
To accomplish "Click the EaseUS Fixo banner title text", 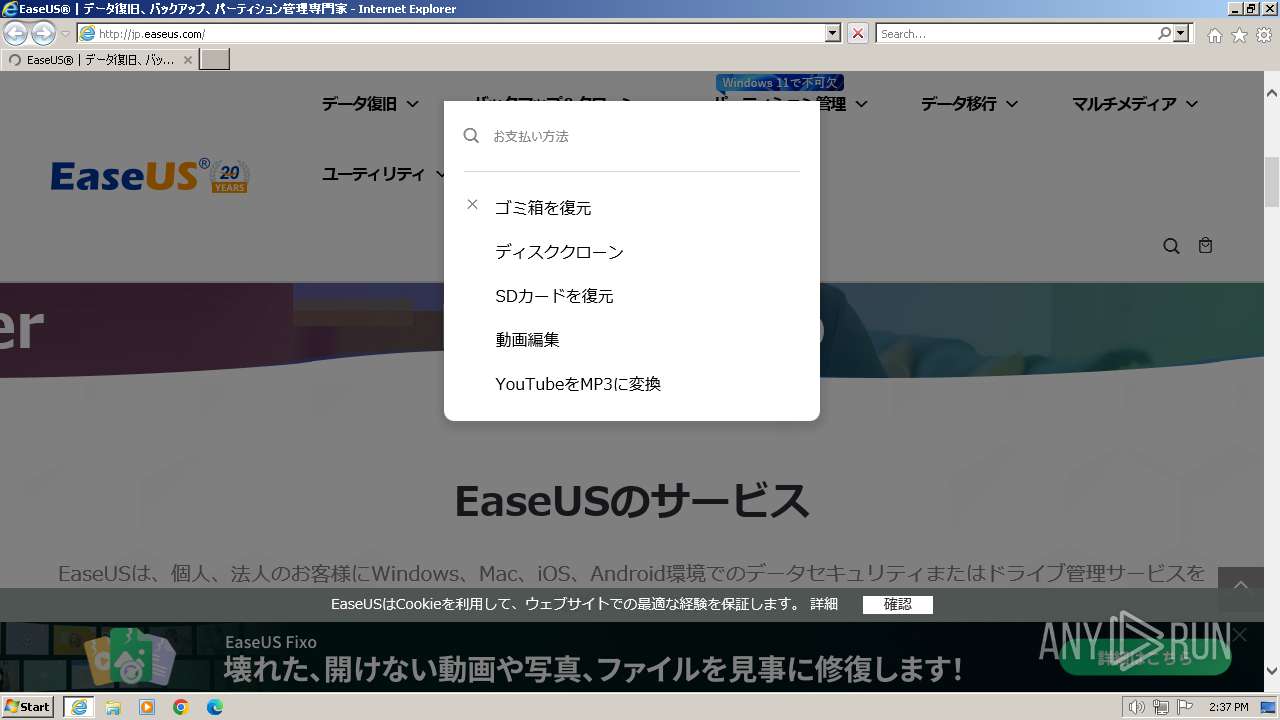I will coord(271,642).
